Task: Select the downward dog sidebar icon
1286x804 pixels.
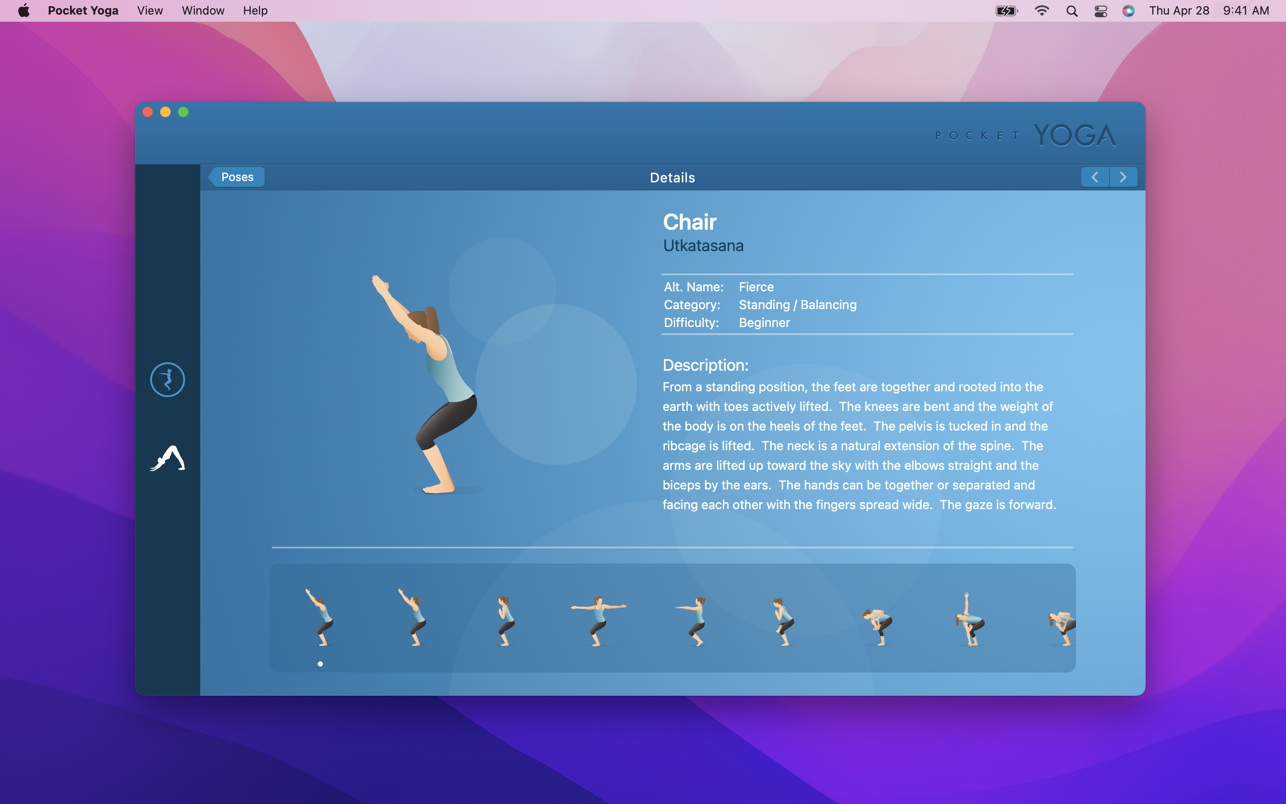Action: (167, 458)
